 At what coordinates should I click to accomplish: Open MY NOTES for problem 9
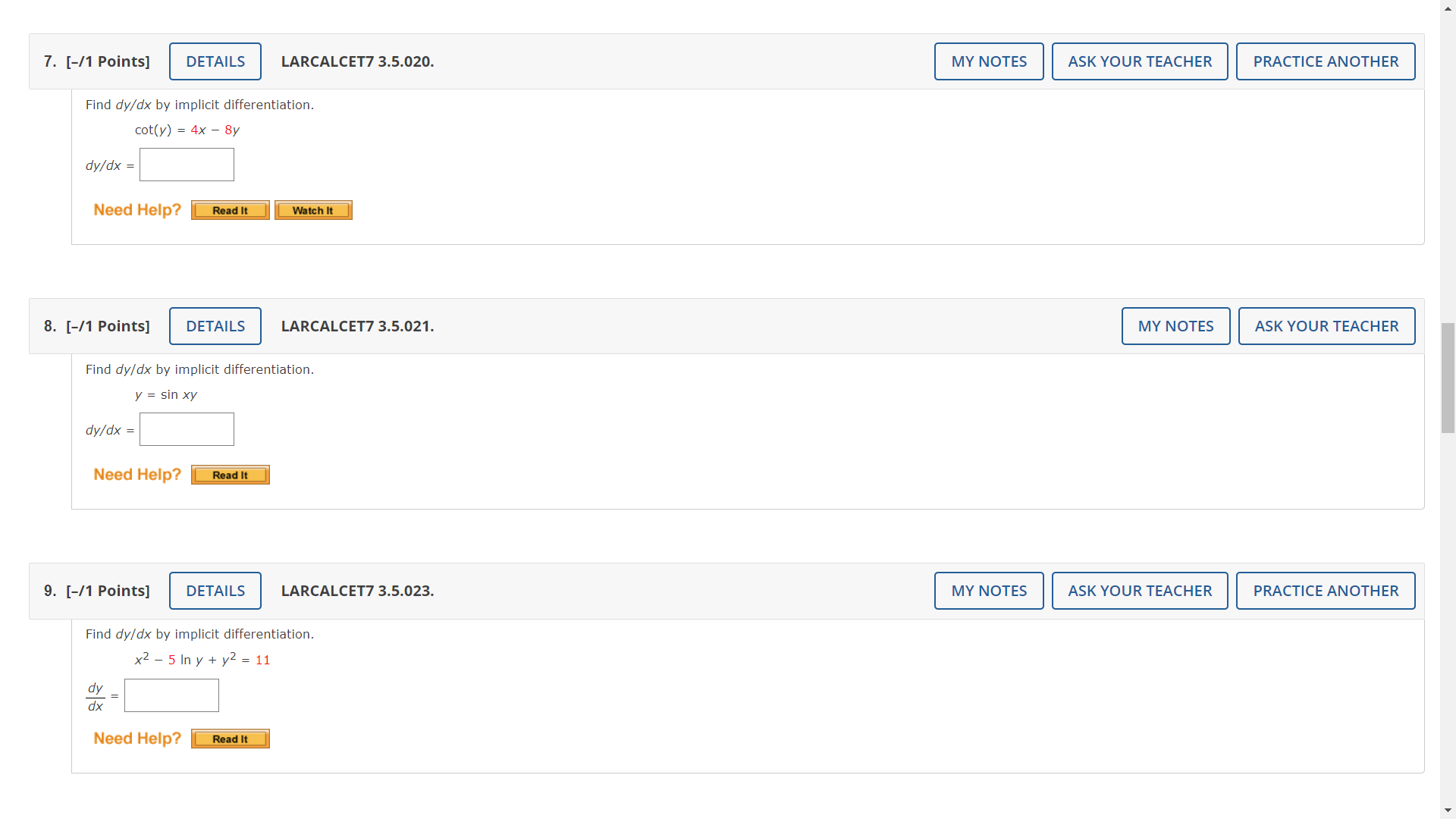989,590
